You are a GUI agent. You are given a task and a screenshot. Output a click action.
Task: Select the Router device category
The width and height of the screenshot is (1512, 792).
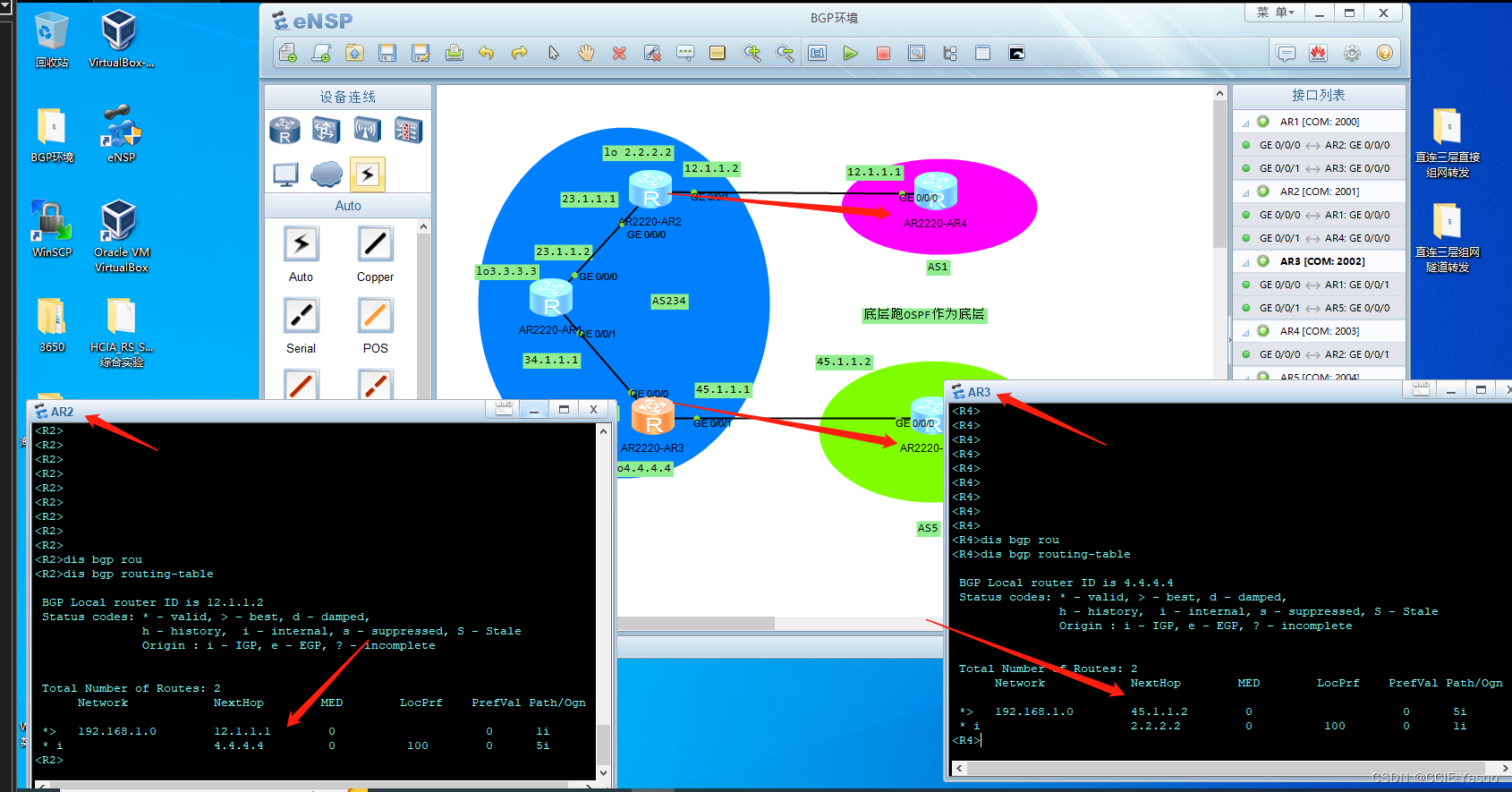(285, 131)
